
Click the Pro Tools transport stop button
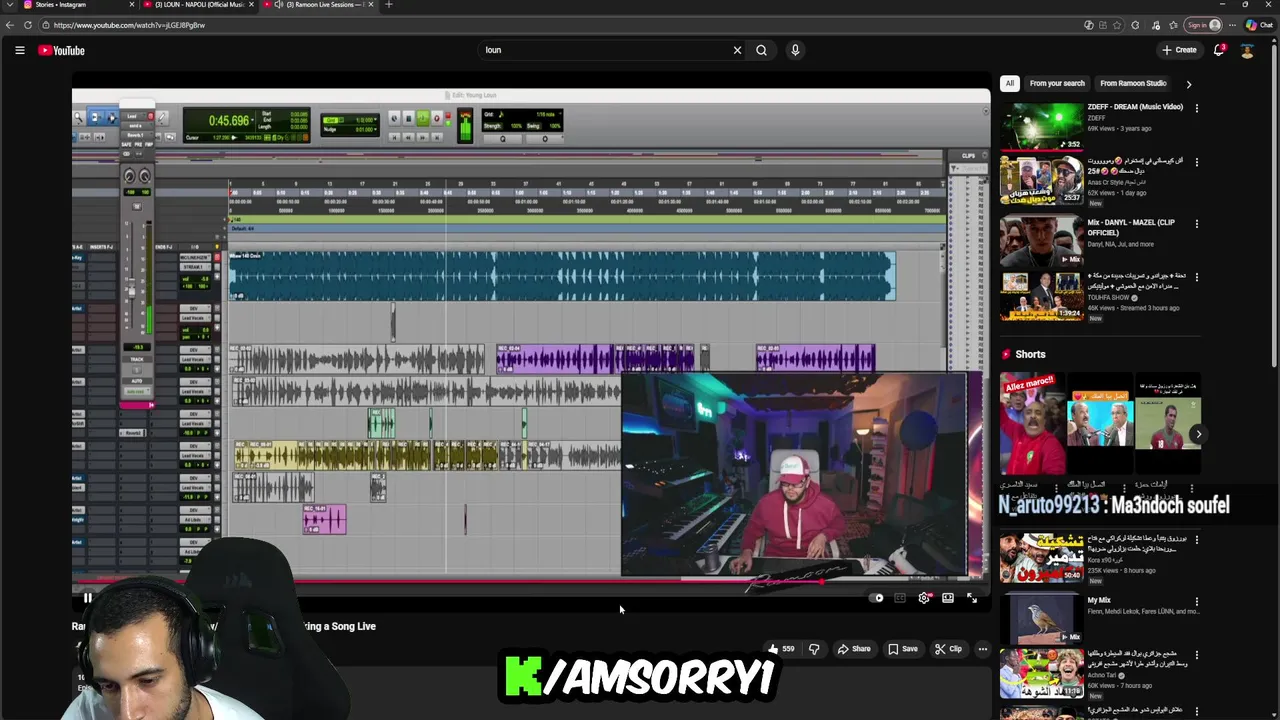[x=408, y=118]
